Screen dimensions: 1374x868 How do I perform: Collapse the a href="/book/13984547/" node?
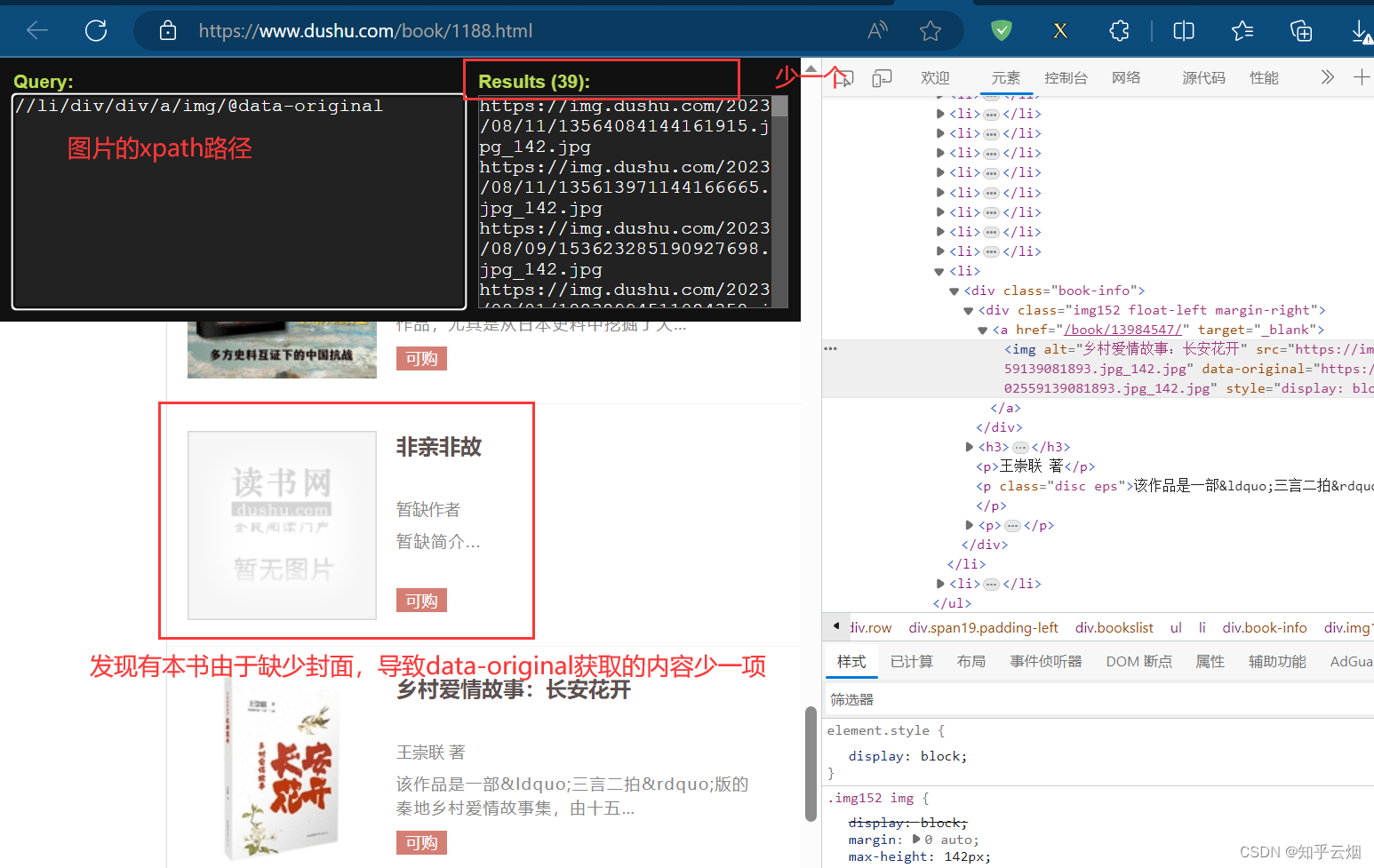[983, 330]
